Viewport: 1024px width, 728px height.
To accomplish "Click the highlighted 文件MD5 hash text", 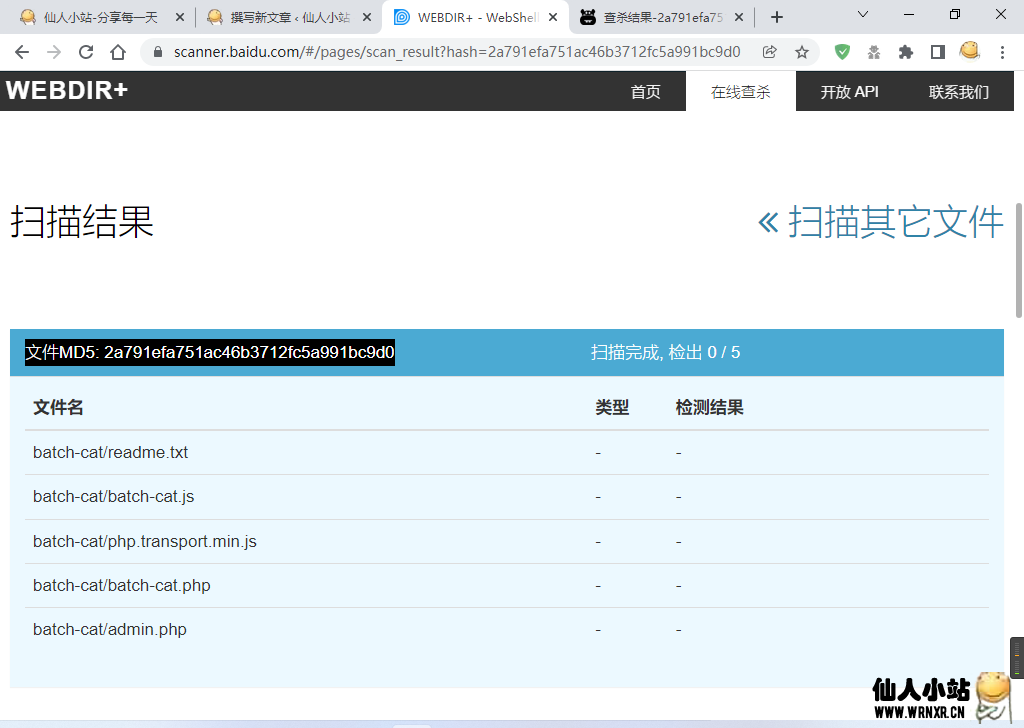I will 210,353.
